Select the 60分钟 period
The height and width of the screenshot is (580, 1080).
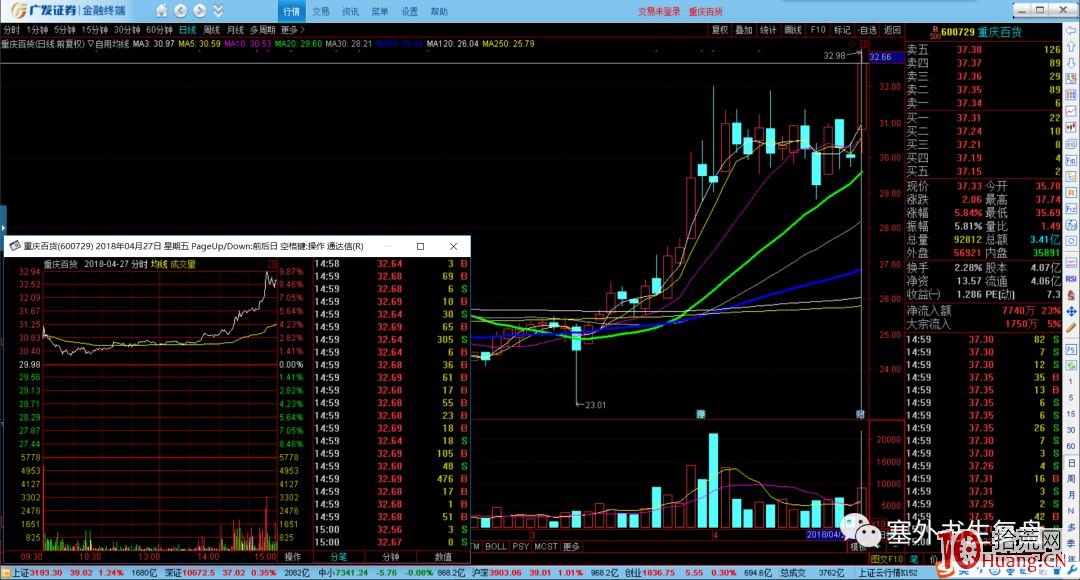click(x=159, y=30)
